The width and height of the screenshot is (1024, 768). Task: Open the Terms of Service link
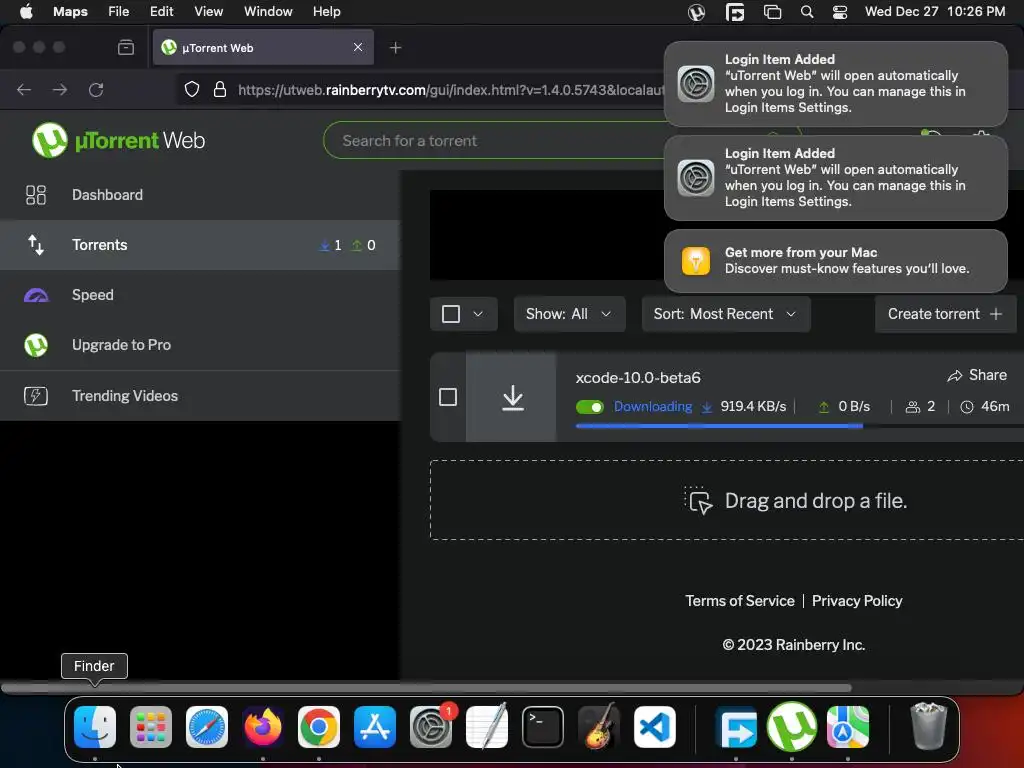tap(740, 601)
